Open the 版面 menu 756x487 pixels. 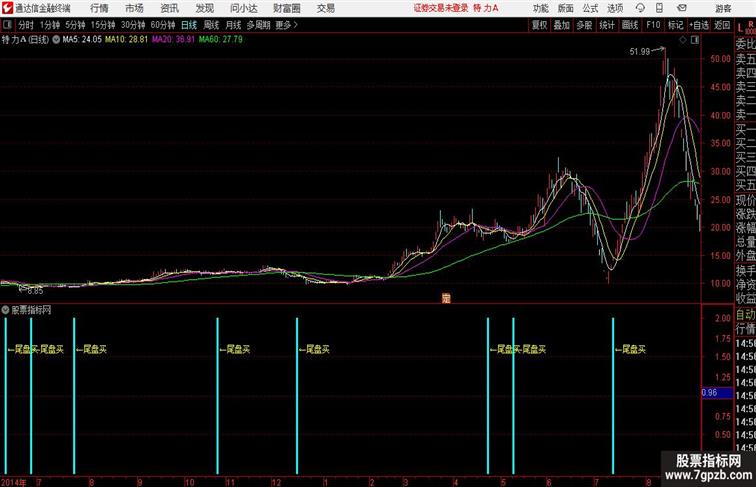point(566,8)
